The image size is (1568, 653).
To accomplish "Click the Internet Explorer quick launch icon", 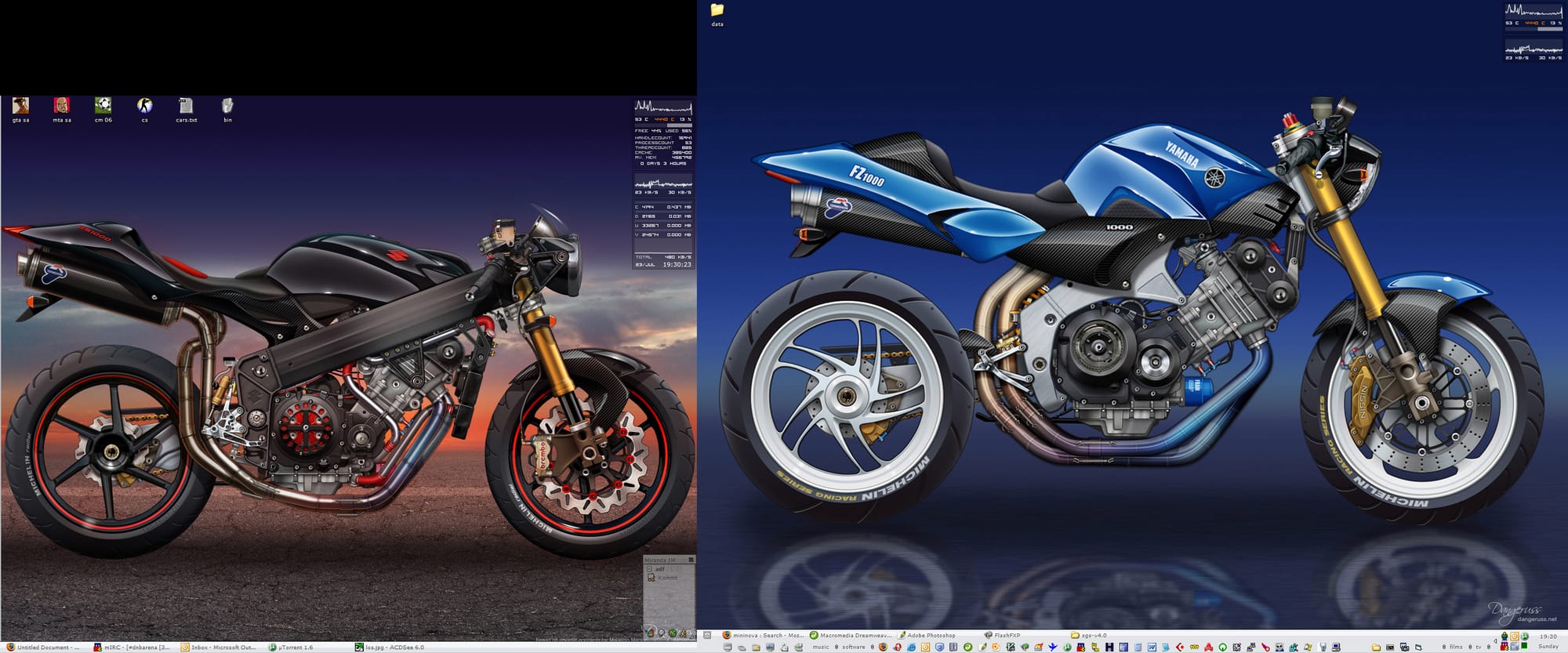I will pos(912,647).
